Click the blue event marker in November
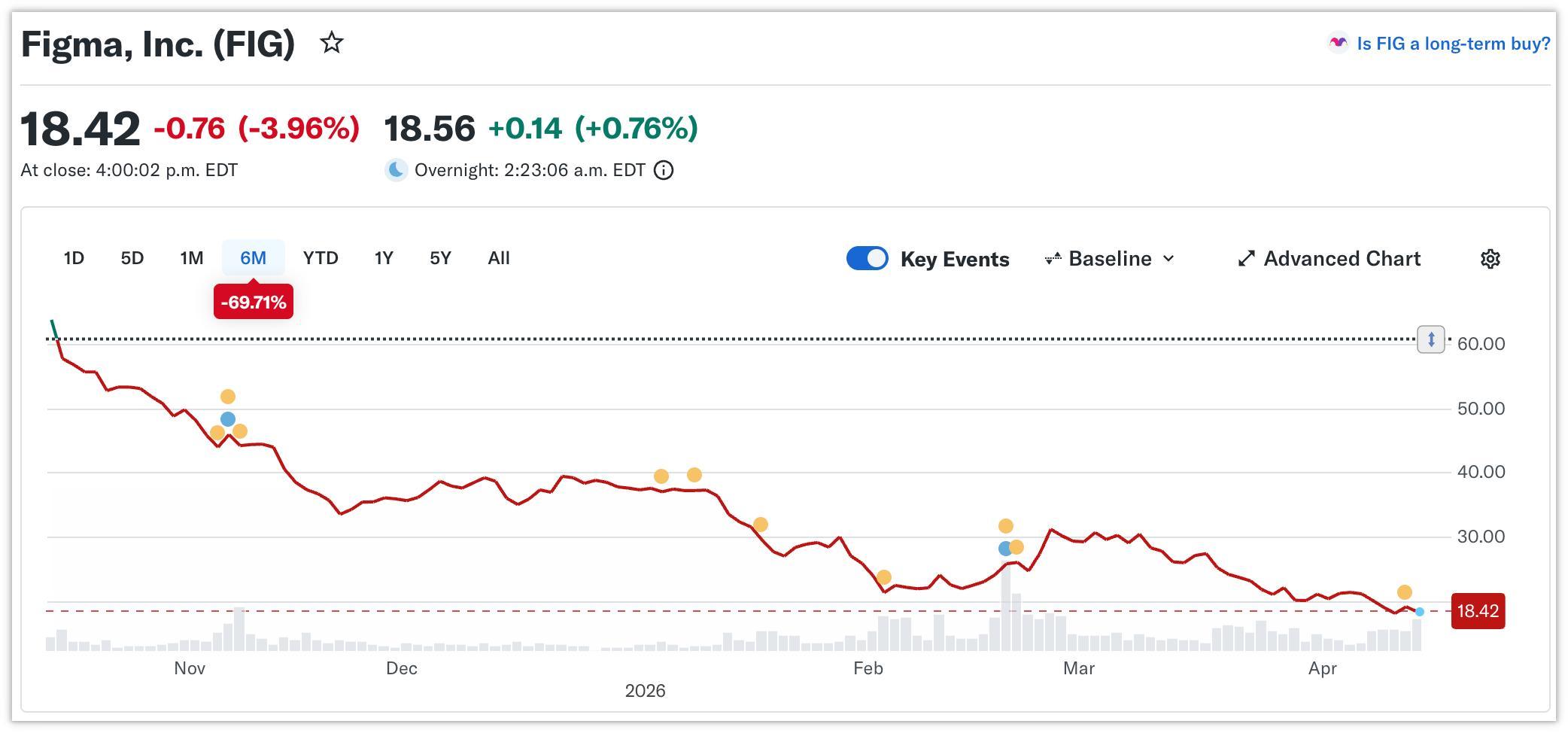Viewport: 1568px width, 733px height. click(228, 419)
